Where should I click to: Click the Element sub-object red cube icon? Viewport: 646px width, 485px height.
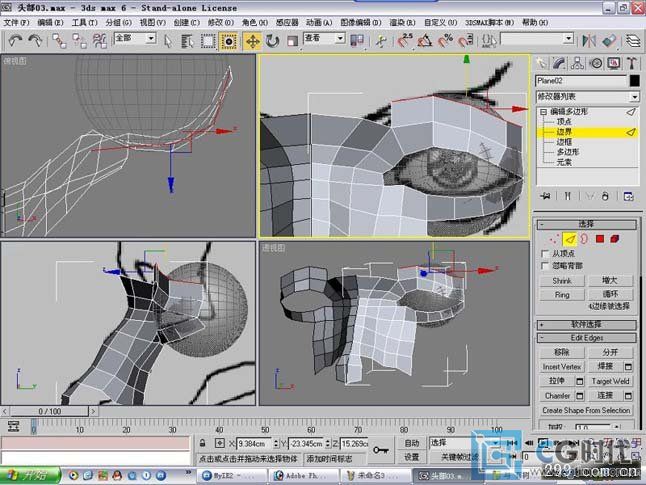coord(615,239)
